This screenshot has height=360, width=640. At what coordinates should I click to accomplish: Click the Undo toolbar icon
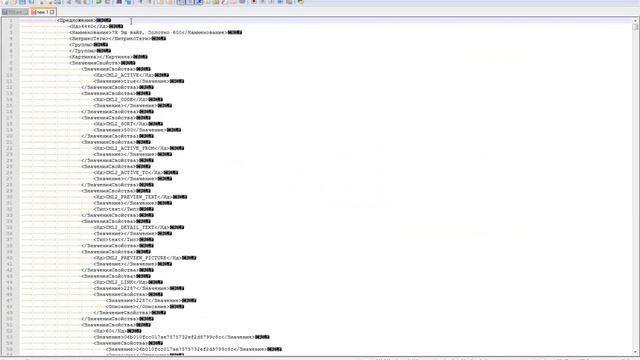coord(98,2)
